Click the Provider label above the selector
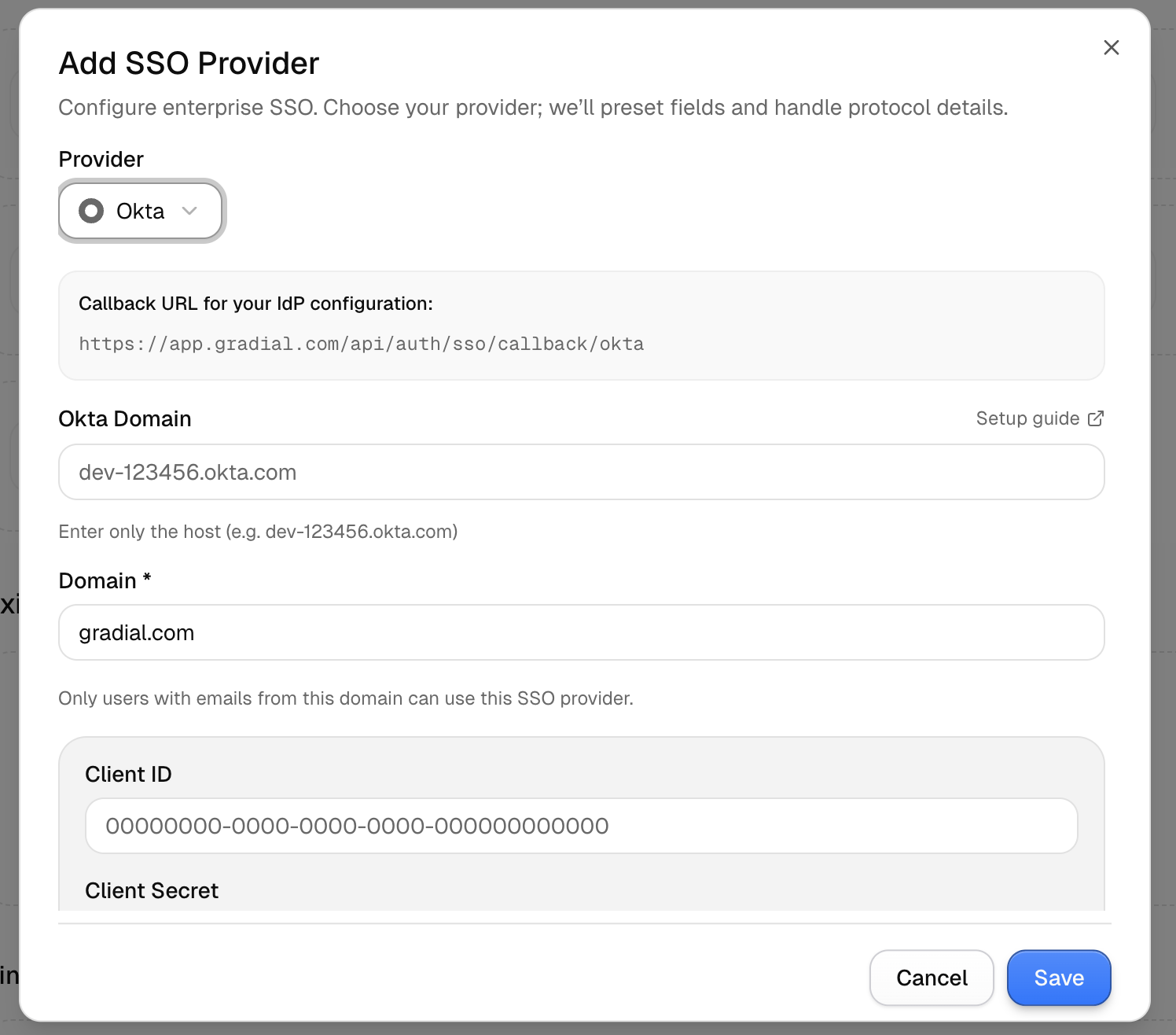The image size is (1176, 1035). [x=101, y=159]
